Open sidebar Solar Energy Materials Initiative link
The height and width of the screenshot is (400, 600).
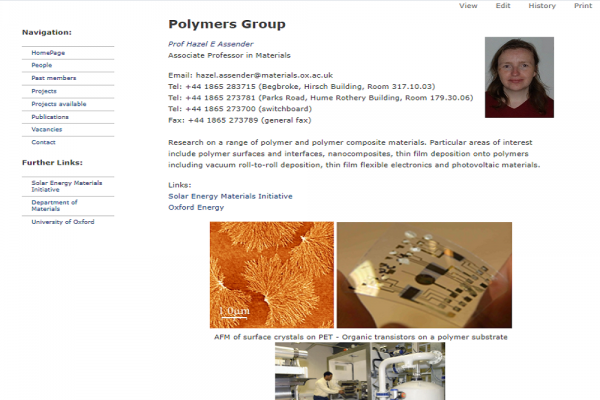pyautogui.click(x=67, y=186)
